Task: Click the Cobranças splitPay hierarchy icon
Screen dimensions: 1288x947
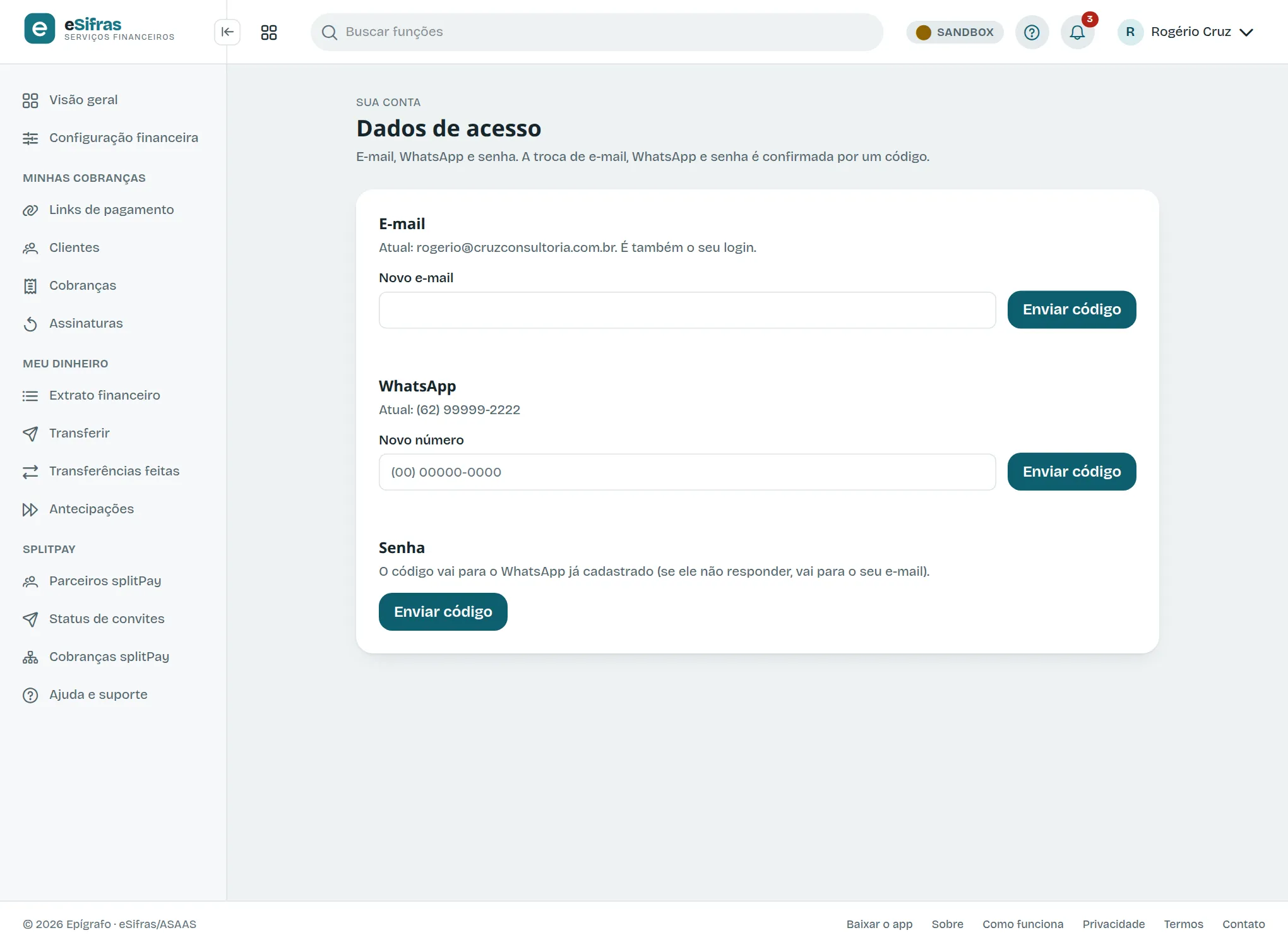Action: [30, 657]
